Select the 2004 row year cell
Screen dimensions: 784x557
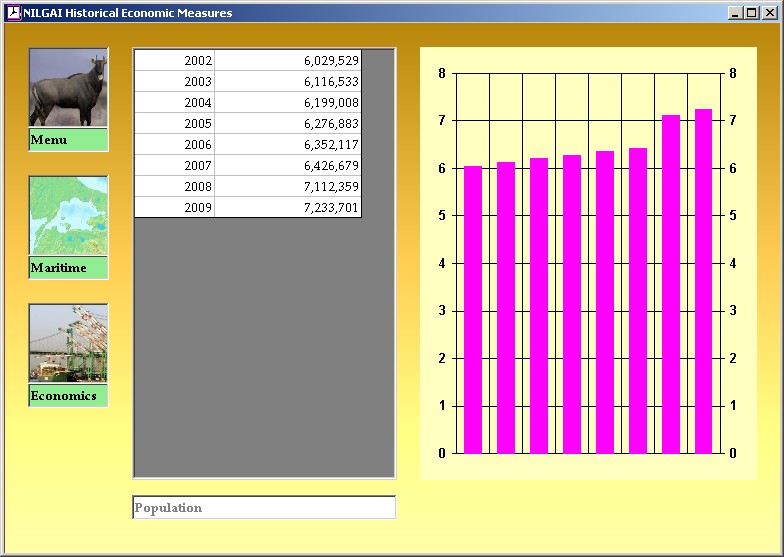point(175,103)
